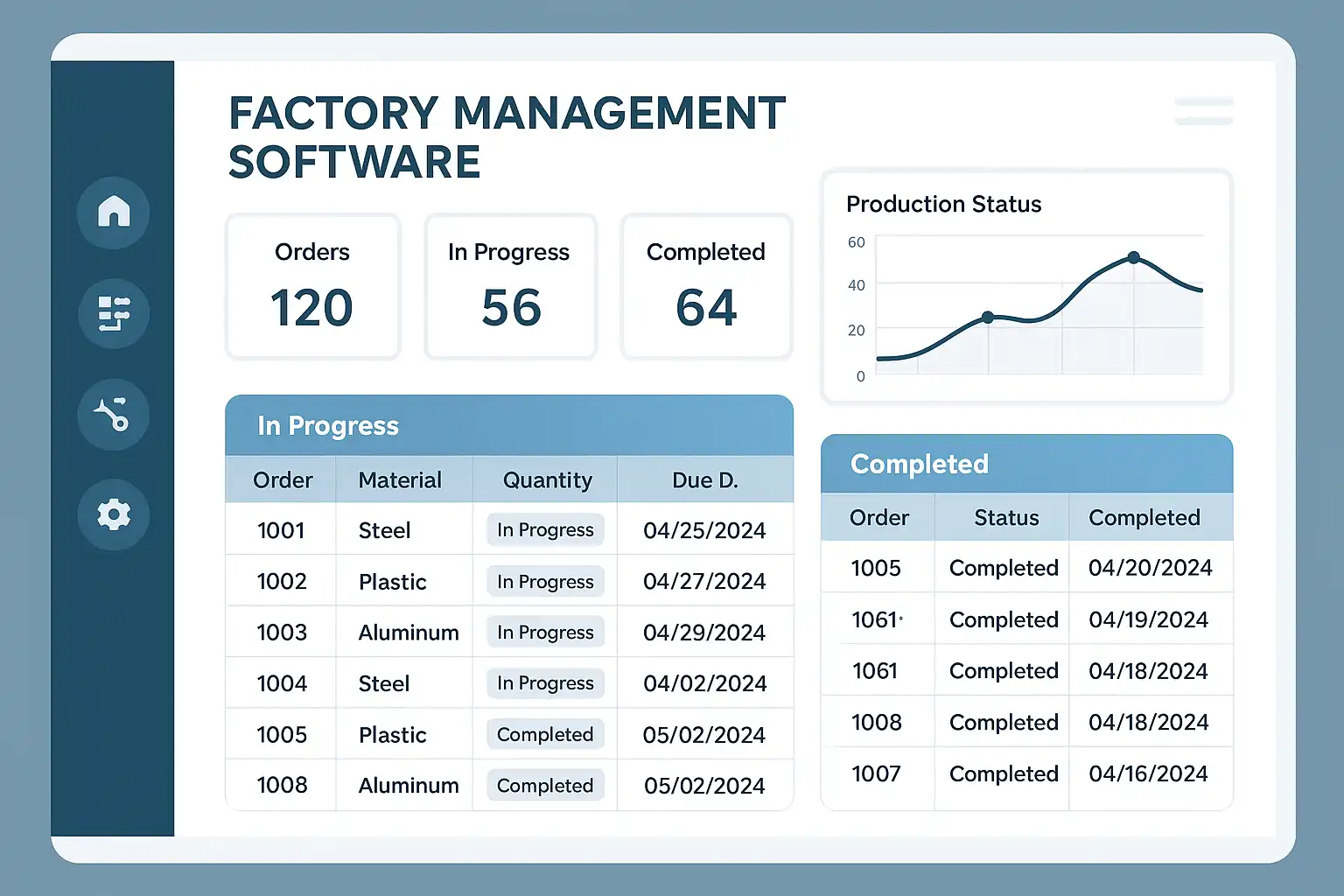
Task: Open the In Progress 56 summary card
Action: 511,287
